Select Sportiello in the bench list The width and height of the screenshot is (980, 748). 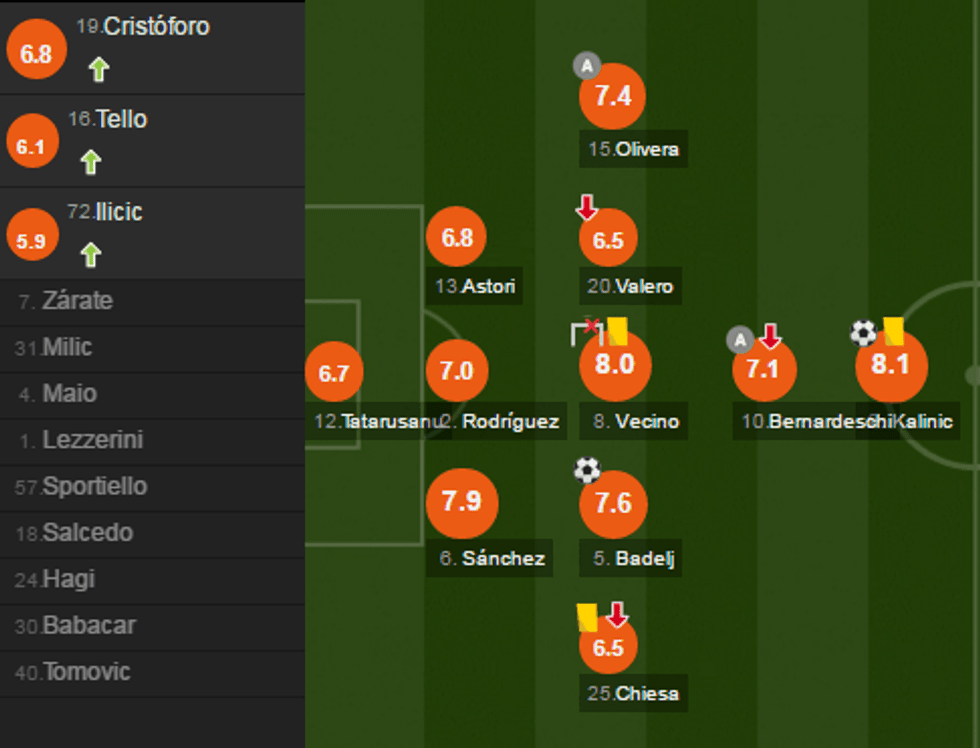point(94,487)
